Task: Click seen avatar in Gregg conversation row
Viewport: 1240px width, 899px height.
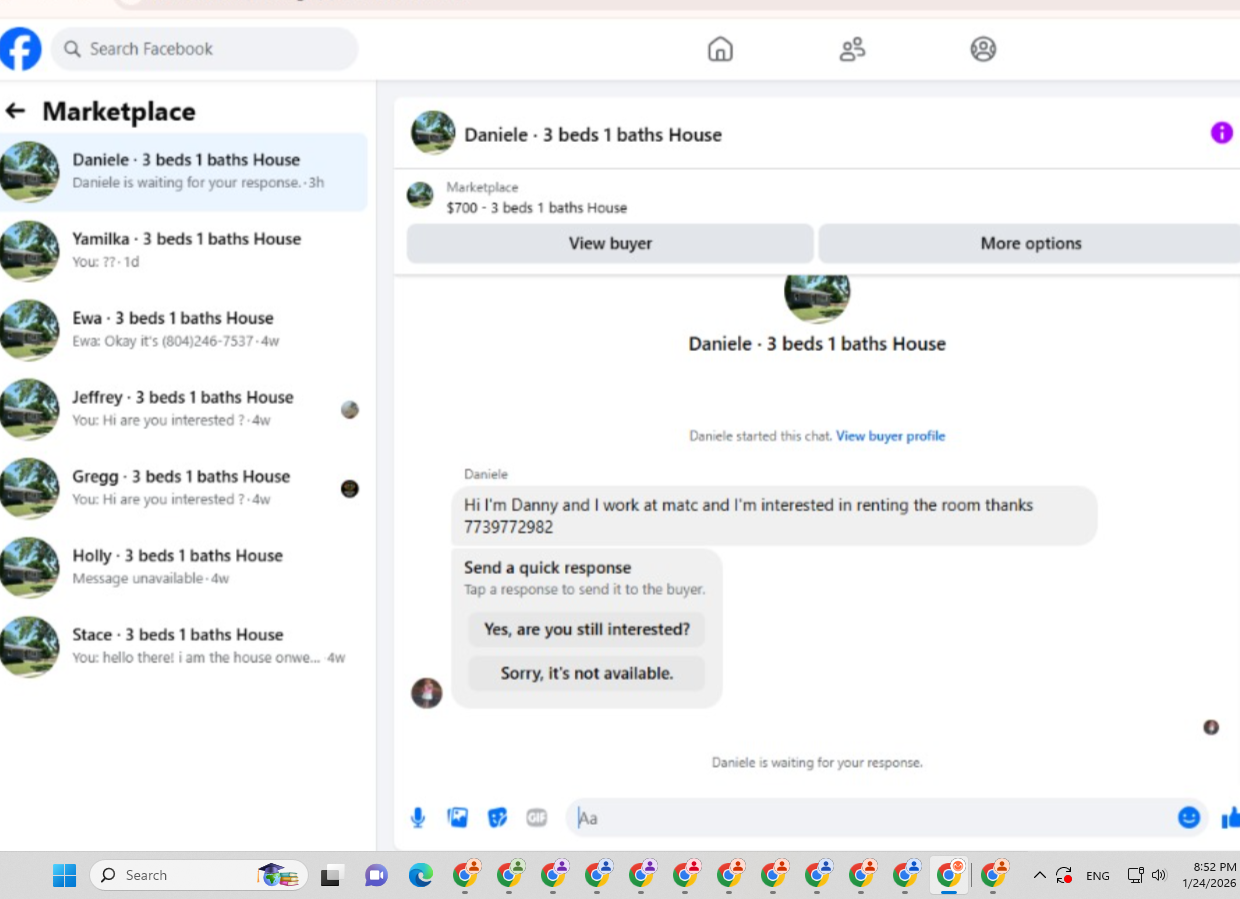Action: (x=349, y=488)
